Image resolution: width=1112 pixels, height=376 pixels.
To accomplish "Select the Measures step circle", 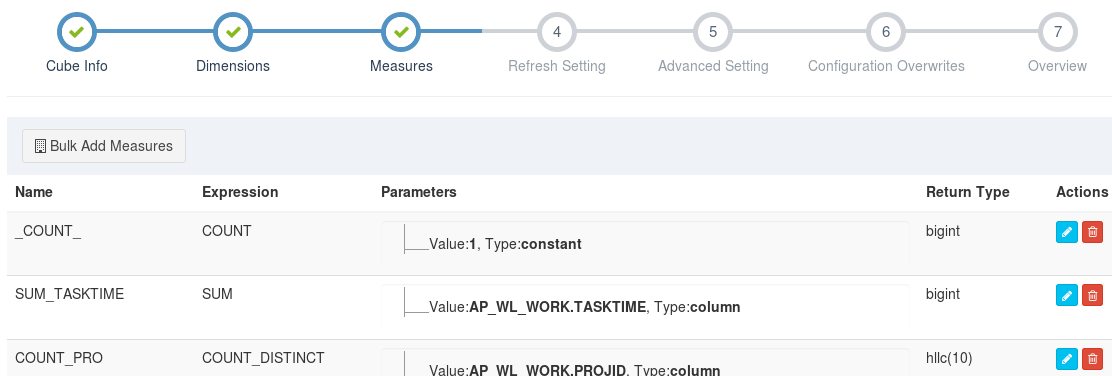I will coord(401,32).
